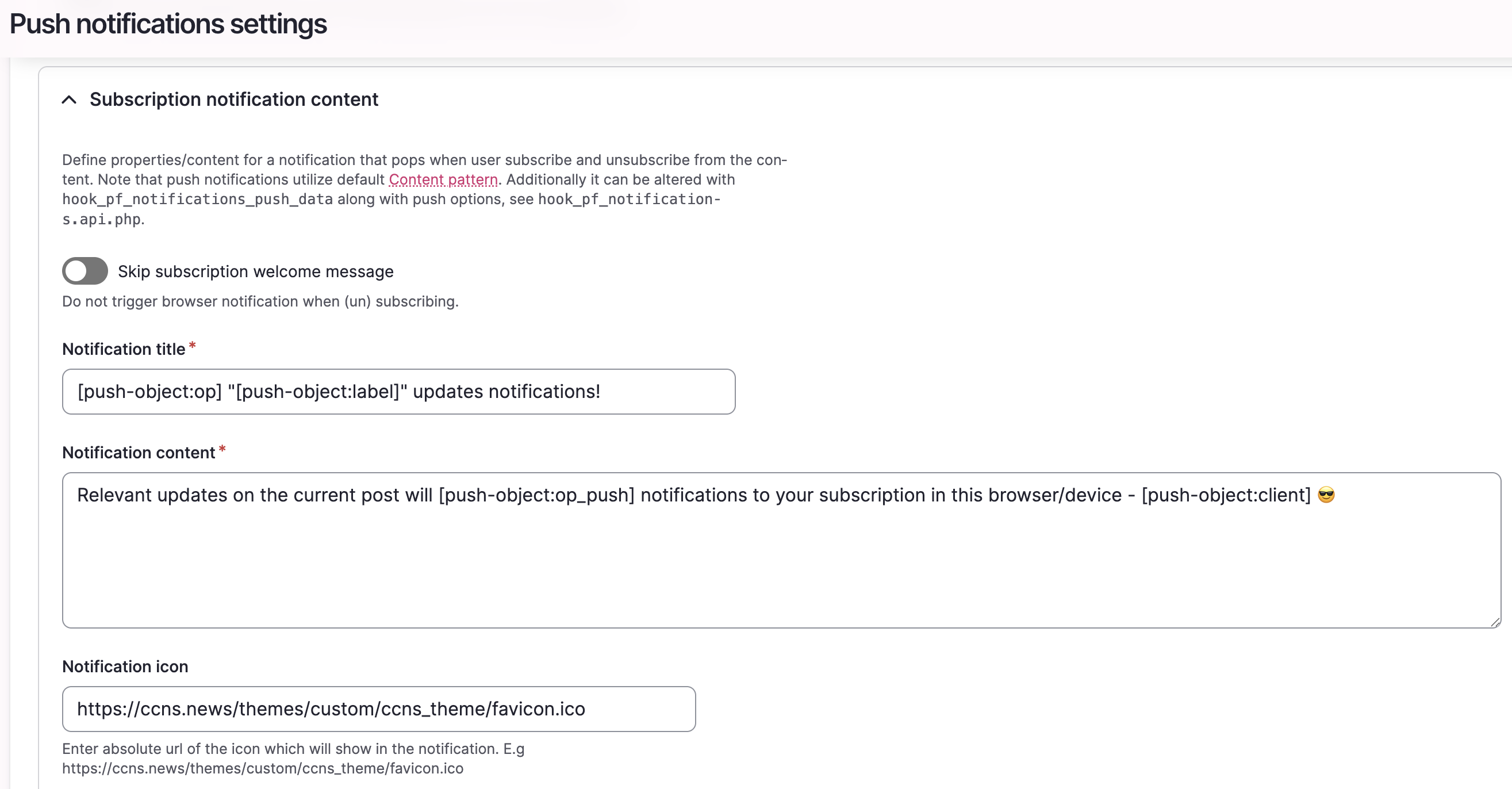This screenshot has height=789, width=1512.
Task: Click the red asterisk beside Notification title
Action: pos(192,346)
